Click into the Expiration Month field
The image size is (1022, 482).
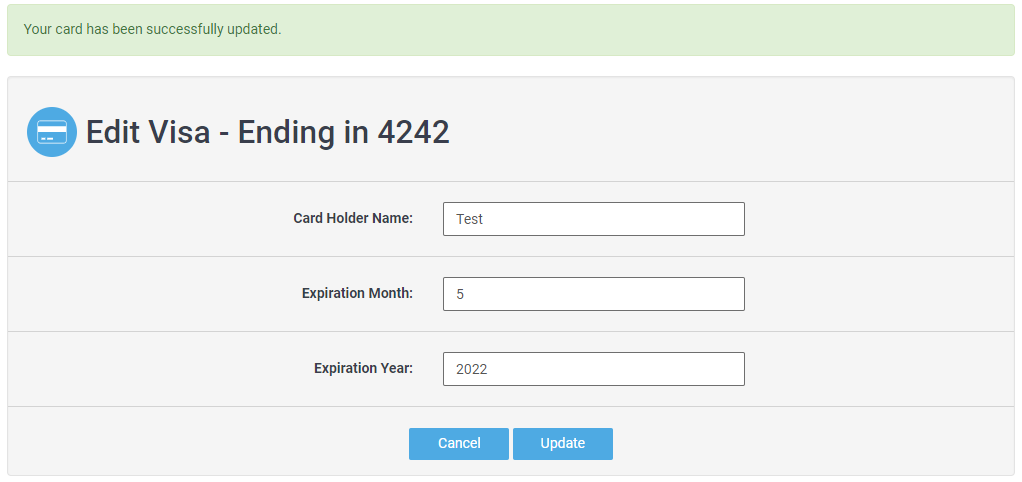coord(593,294)
